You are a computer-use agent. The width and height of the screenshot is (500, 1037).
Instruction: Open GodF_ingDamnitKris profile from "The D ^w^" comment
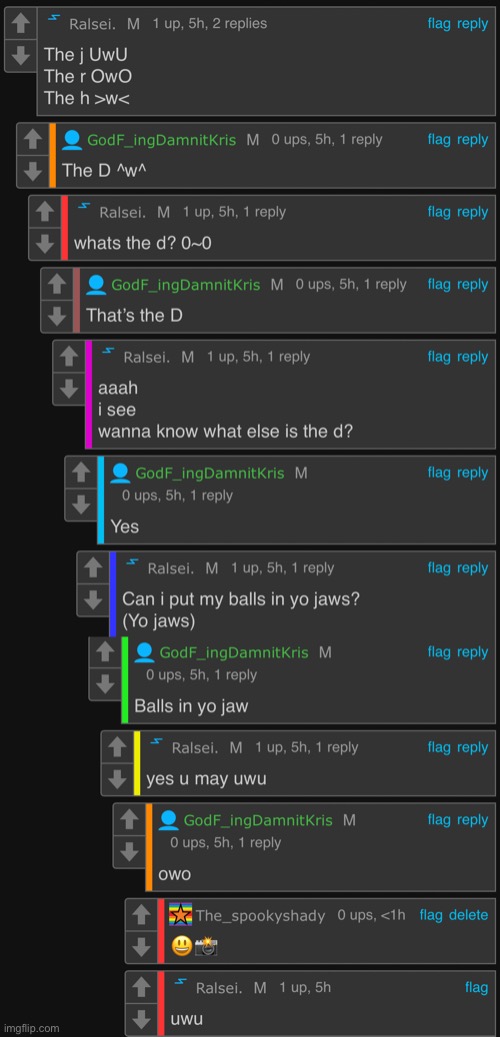[x=161, y=140]
